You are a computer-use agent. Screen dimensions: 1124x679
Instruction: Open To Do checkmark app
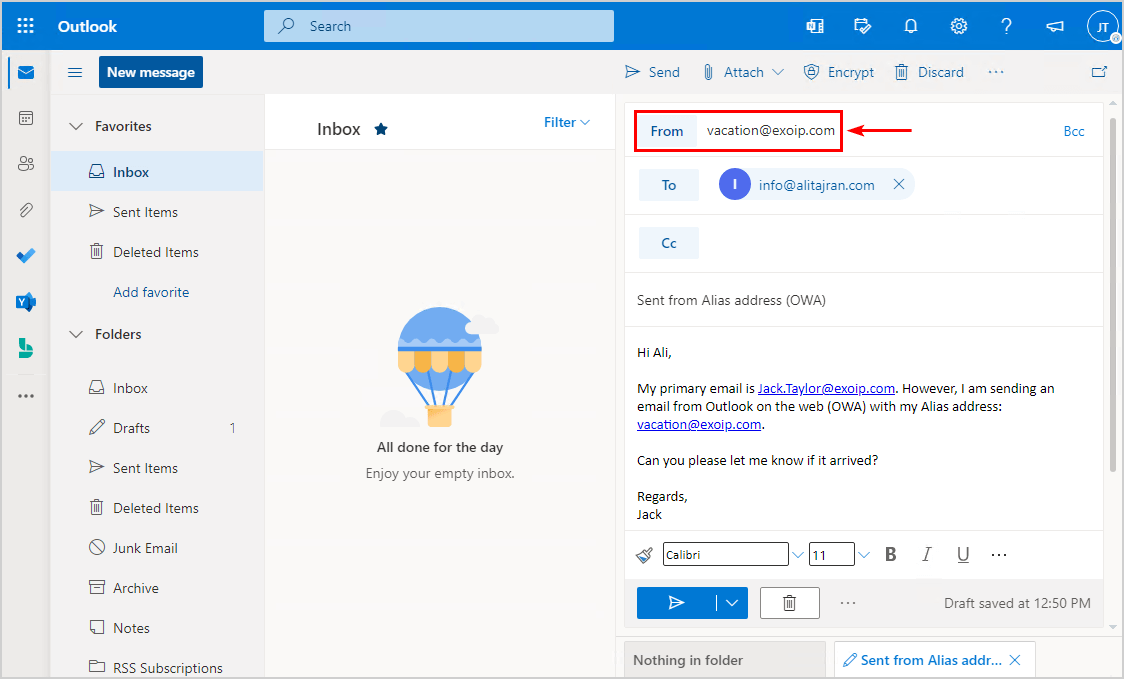coord(26,256)
